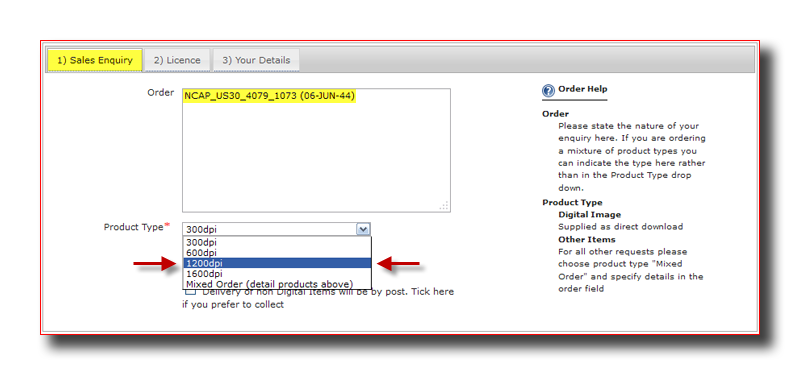Screen dimensions: 800x375
Task: Tick the collect instead of post checkbox
Action: pyautogui.click(x=190, y=292)
